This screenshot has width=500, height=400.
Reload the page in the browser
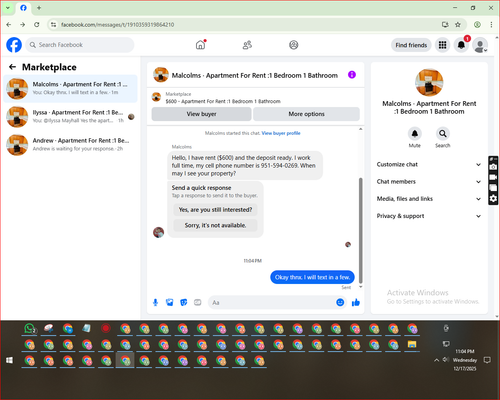coord(37,24)
